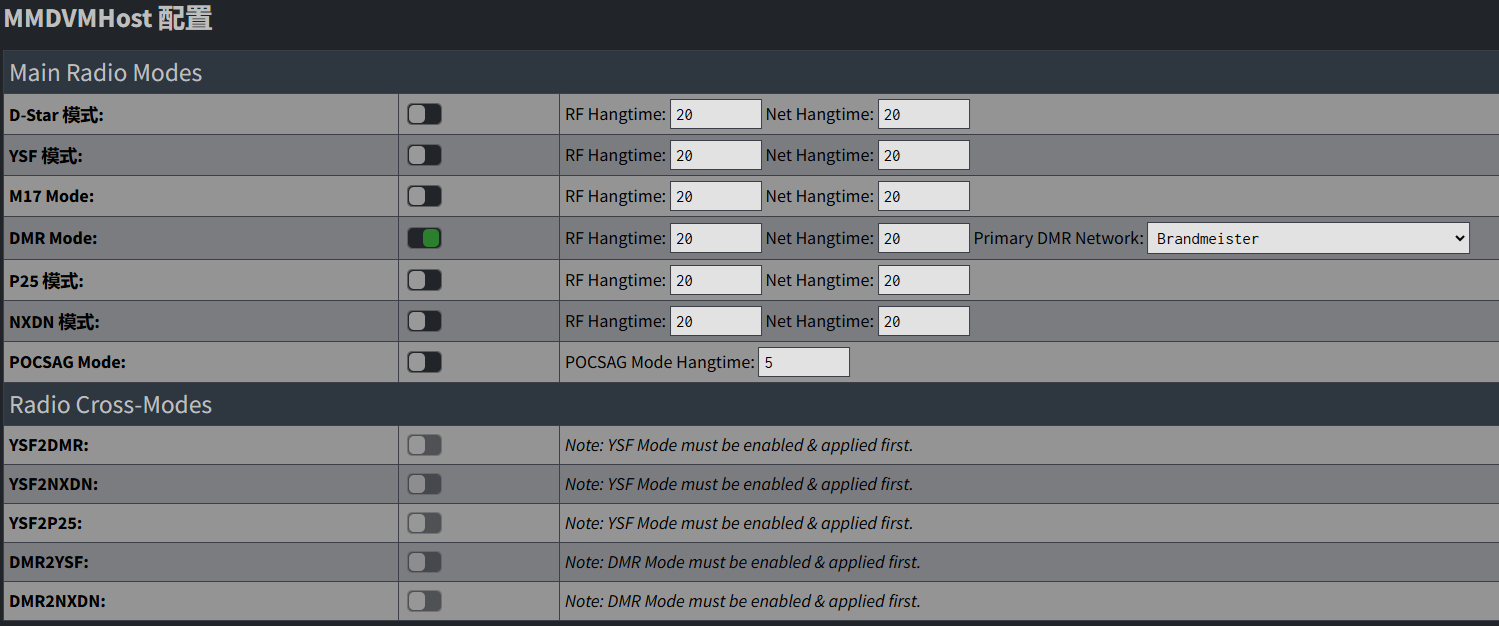Click the POCSAG Mode Hangtime input
The image size is (1499, 626).
click(803, 362)
